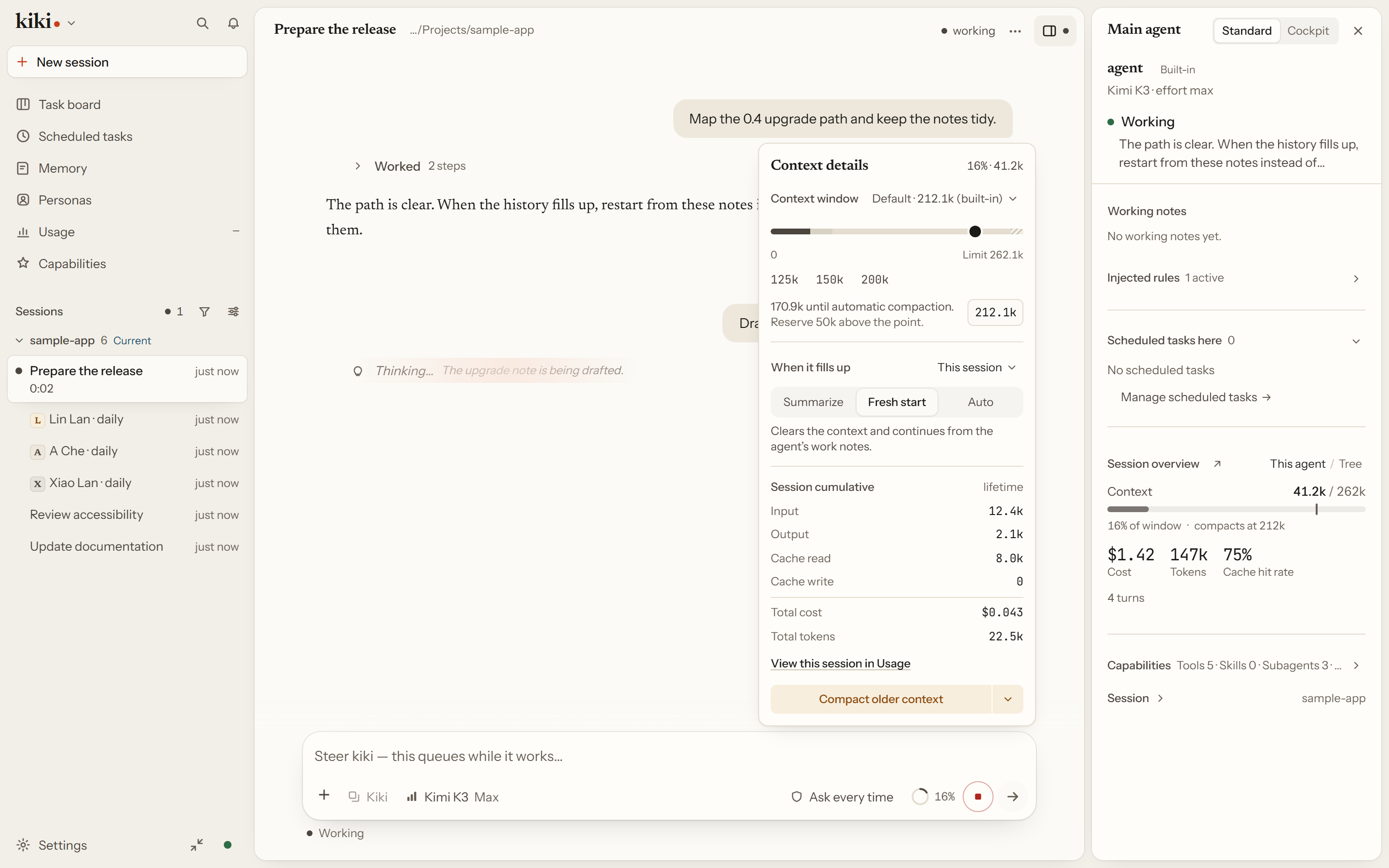Image resolution: width=1389 pixels, height=868 pixels.
Task: Start a New session
Action: (127, 62)
